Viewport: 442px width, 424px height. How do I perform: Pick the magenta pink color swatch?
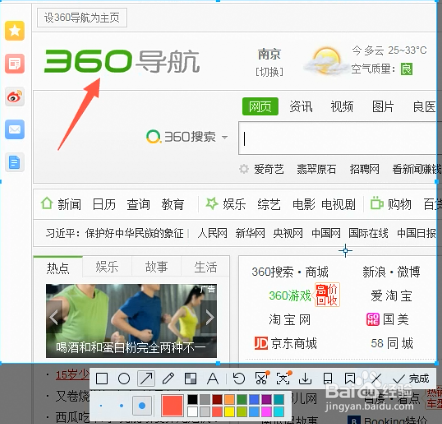click(x=266, y=412)
